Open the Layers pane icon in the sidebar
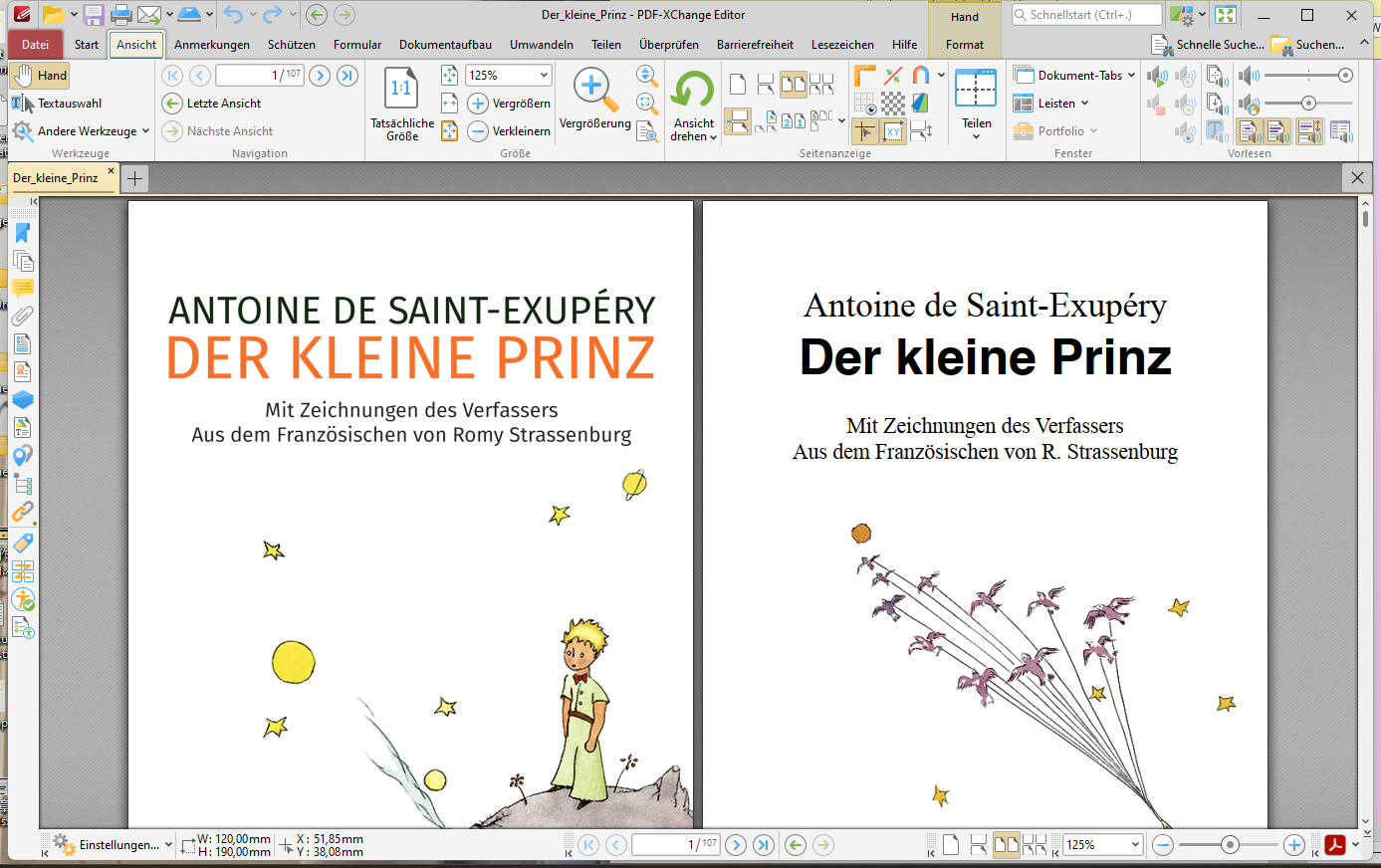The height and width of the screenshot is (868, 1381). coord(22,400)
